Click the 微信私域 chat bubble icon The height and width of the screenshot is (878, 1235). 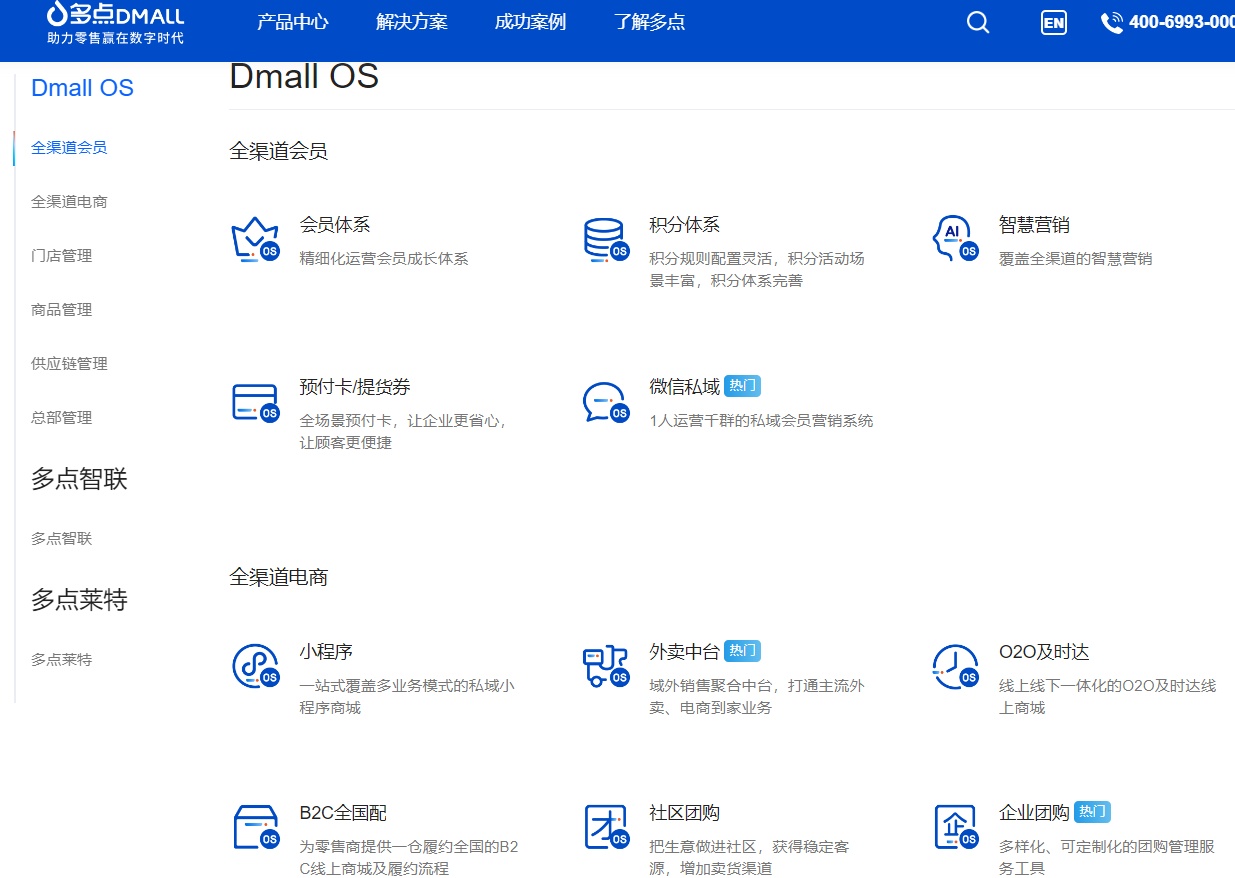coord(605,402)
